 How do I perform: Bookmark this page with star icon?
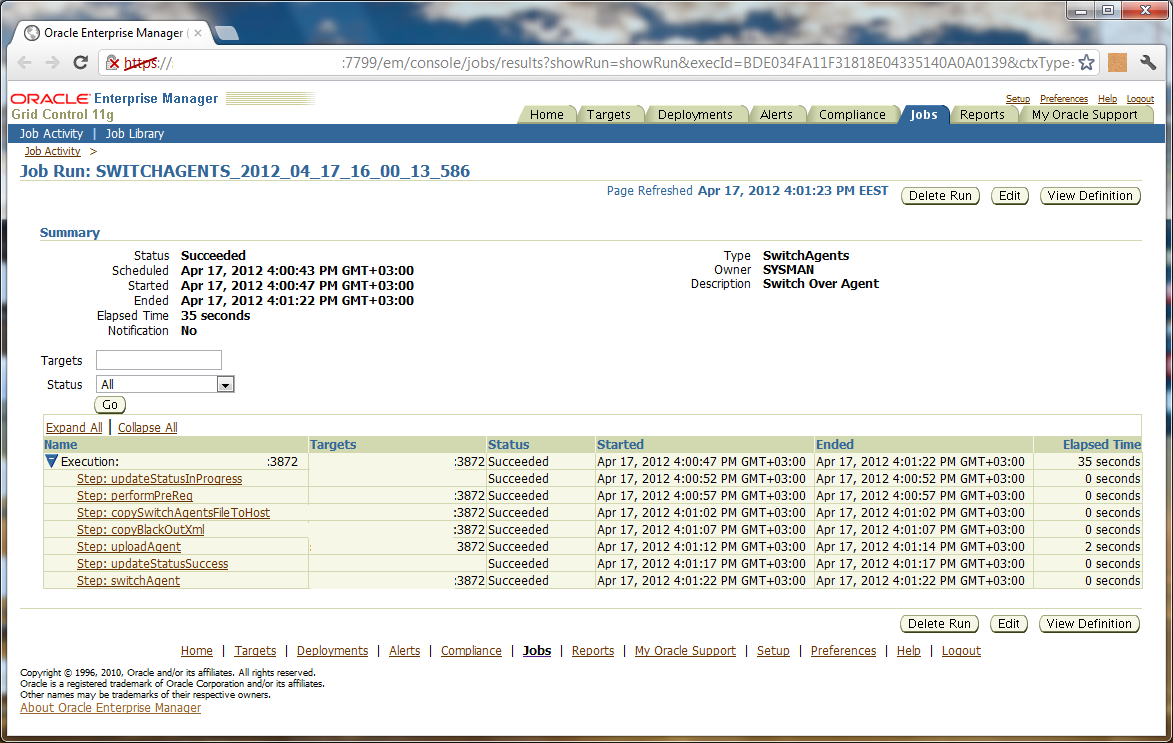[x=1086, y=63]
